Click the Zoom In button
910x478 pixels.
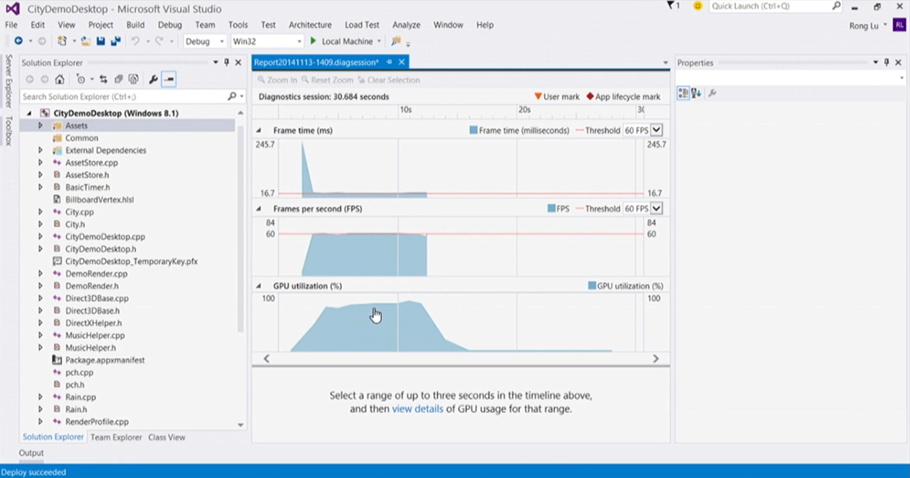277,80
